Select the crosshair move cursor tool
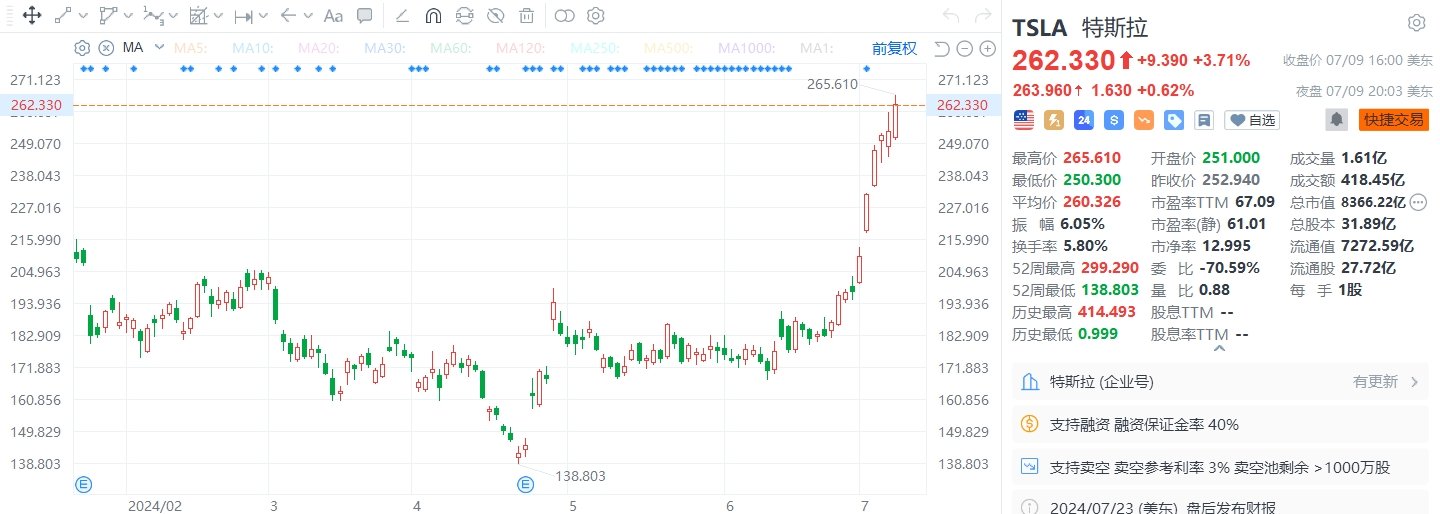The width and height of the screenshot is (1440, 514). point(31,15)
